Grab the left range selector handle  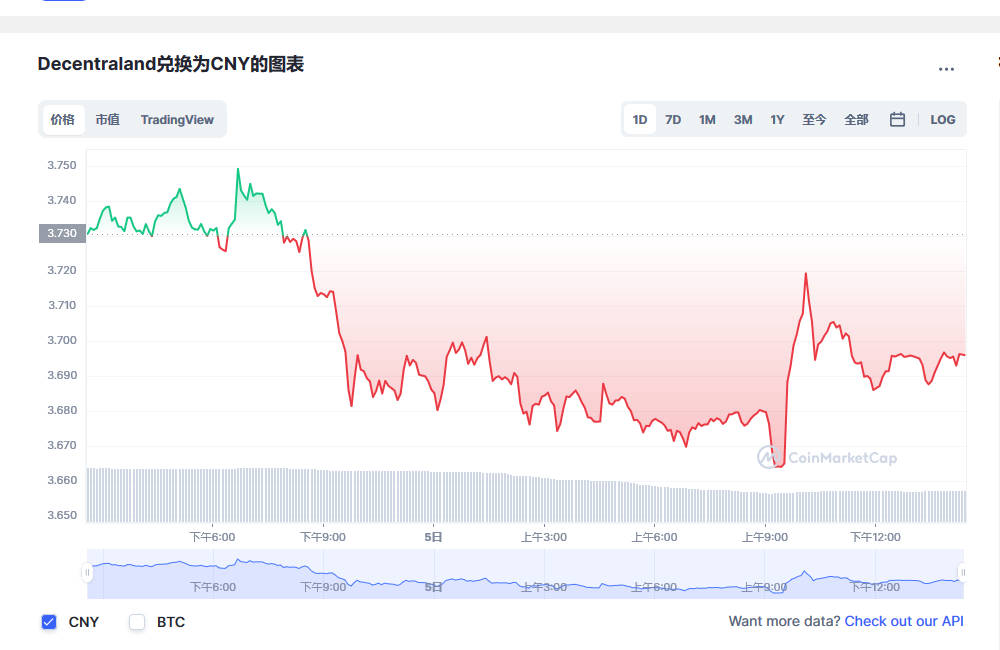click(x=87, y=573)
